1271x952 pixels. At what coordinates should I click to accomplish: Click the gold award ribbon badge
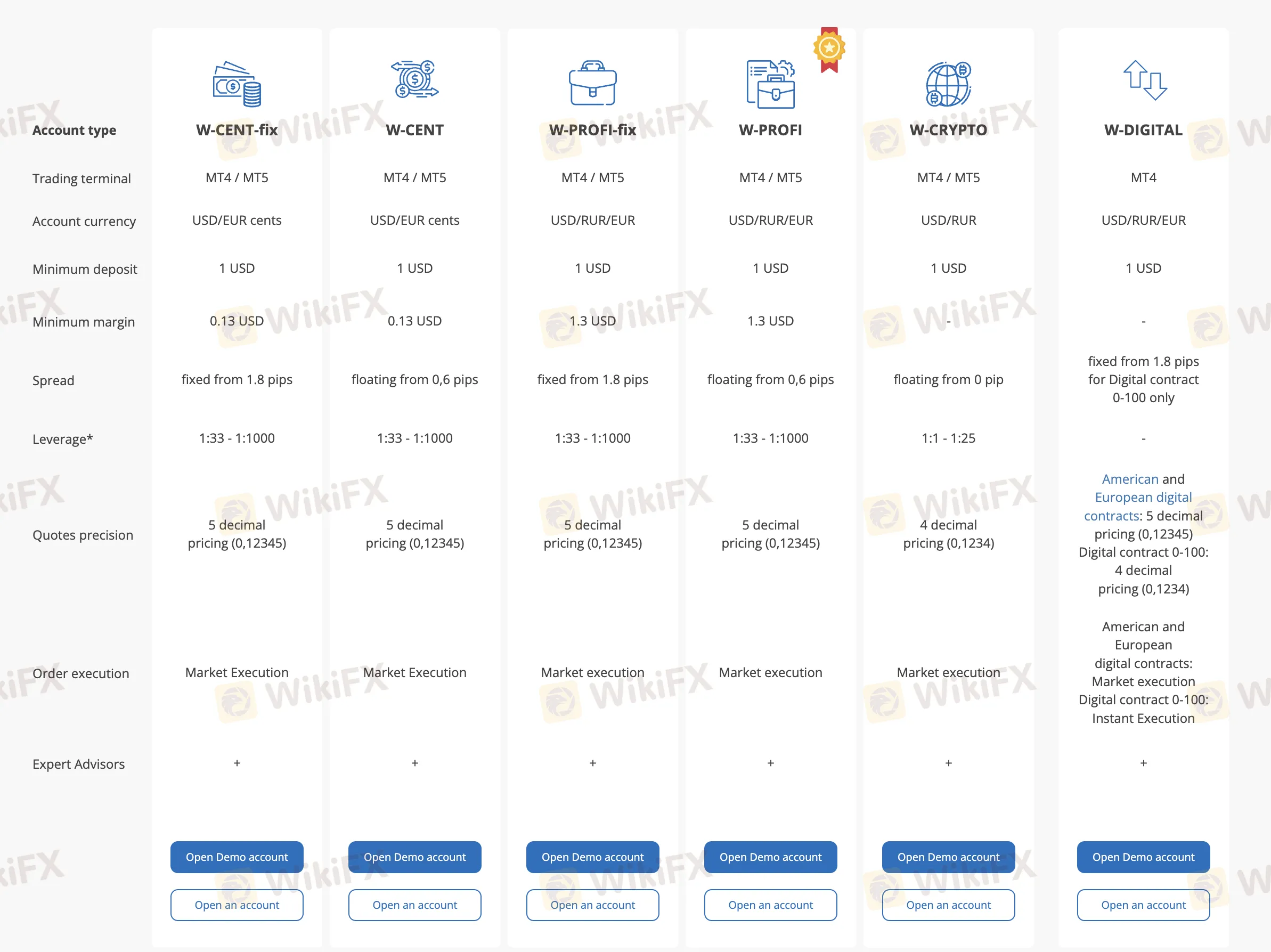[828, 50]
